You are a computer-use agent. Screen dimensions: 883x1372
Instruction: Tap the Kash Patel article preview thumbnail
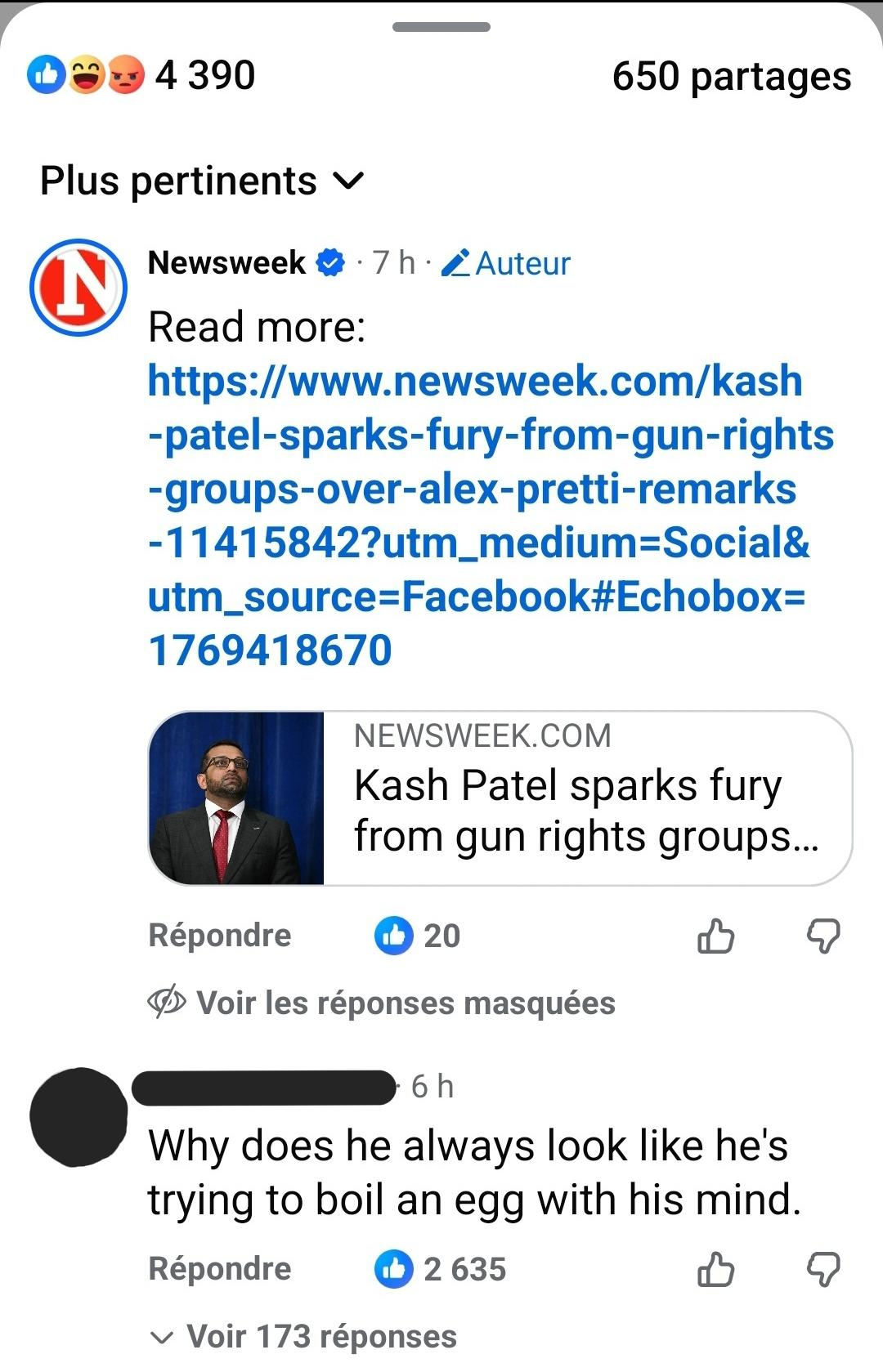(237, 798)
